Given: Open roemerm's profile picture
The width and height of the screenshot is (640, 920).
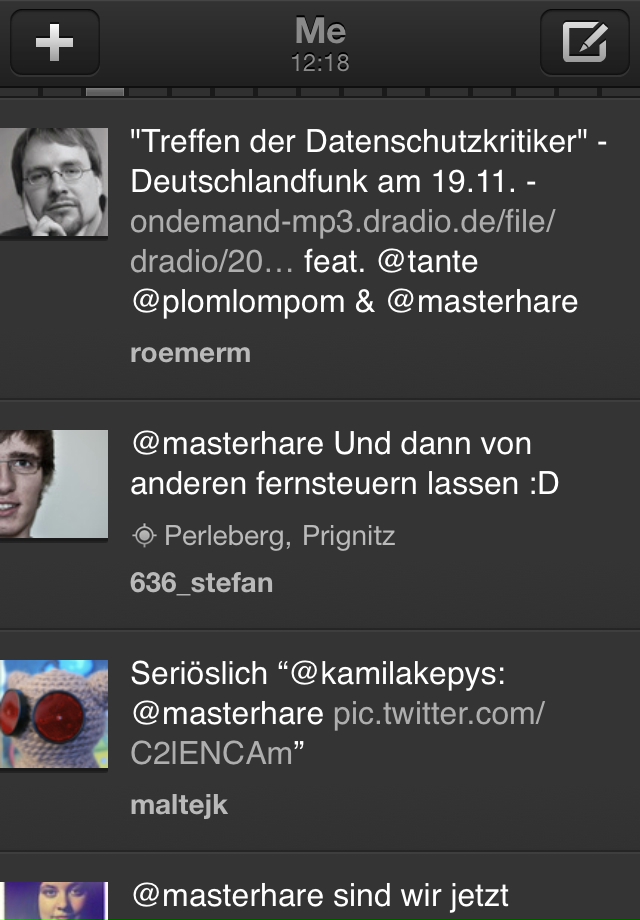Looking at the screenshot, I should pos(54,182).
